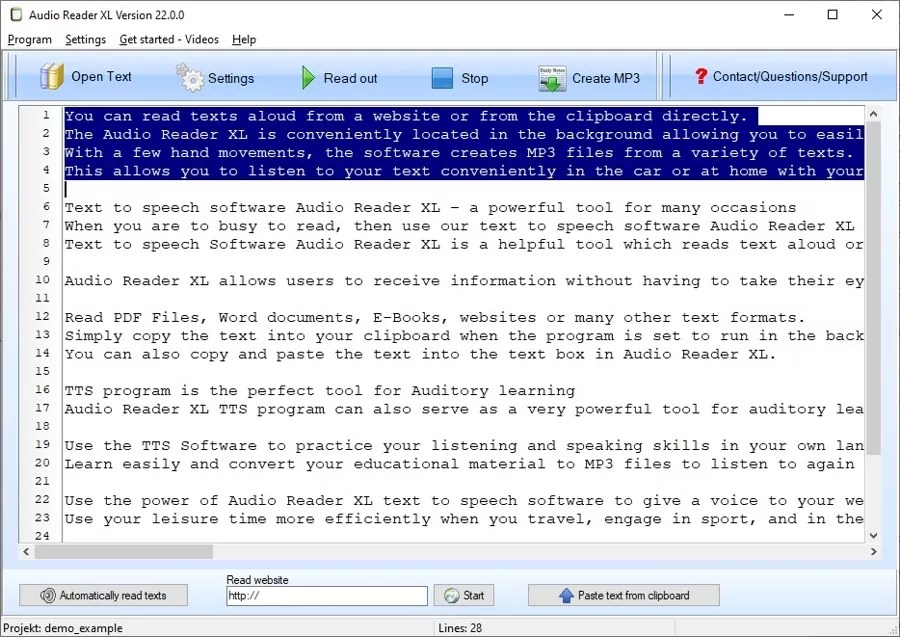Image resolution: width=900 pixels, height=637 pixels.
Task: Open the Help menu
Action: tap(244, 40)
